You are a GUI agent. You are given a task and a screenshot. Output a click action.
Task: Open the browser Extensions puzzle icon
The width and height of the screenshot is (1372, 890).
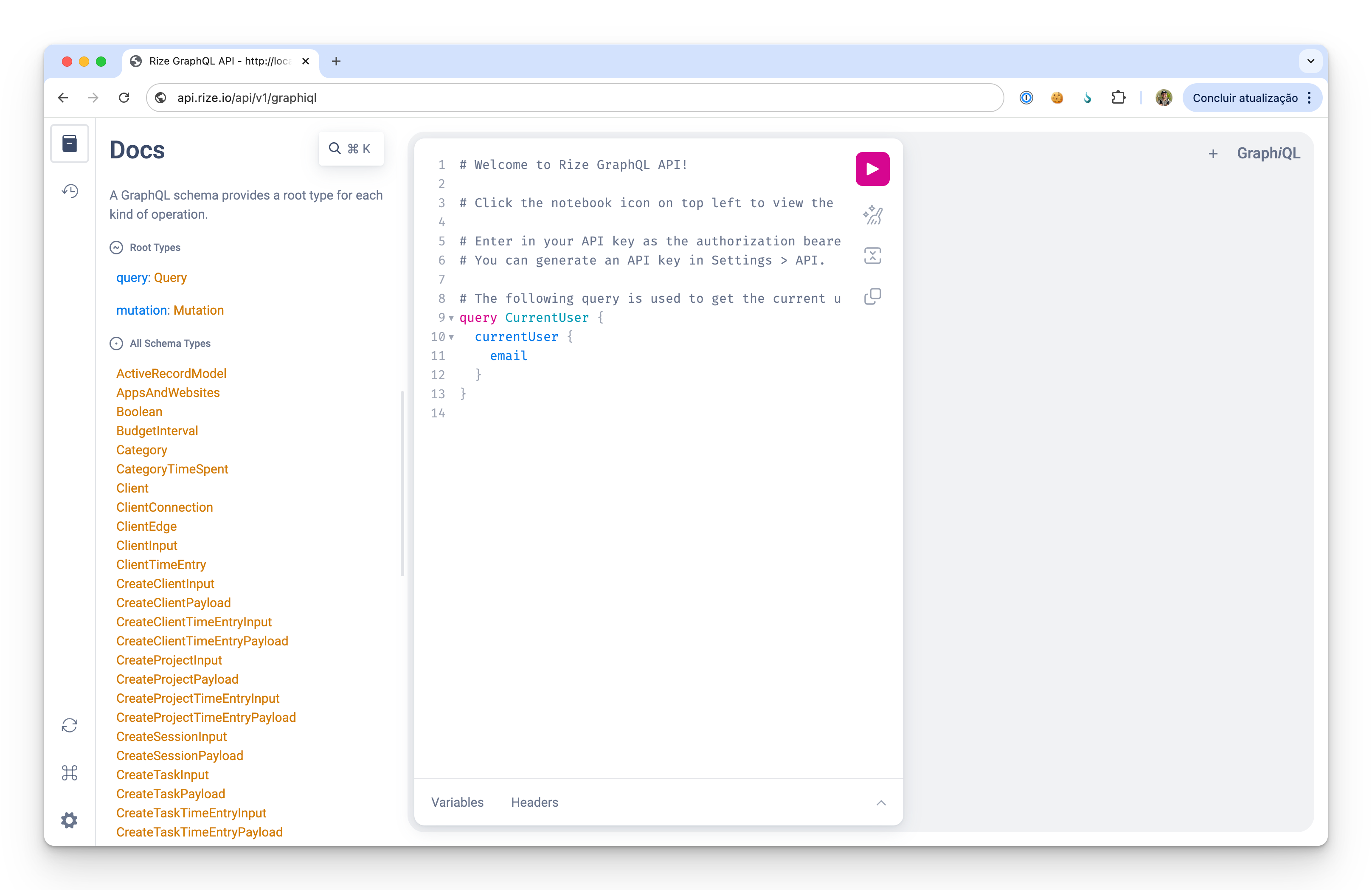(1118, 98)
